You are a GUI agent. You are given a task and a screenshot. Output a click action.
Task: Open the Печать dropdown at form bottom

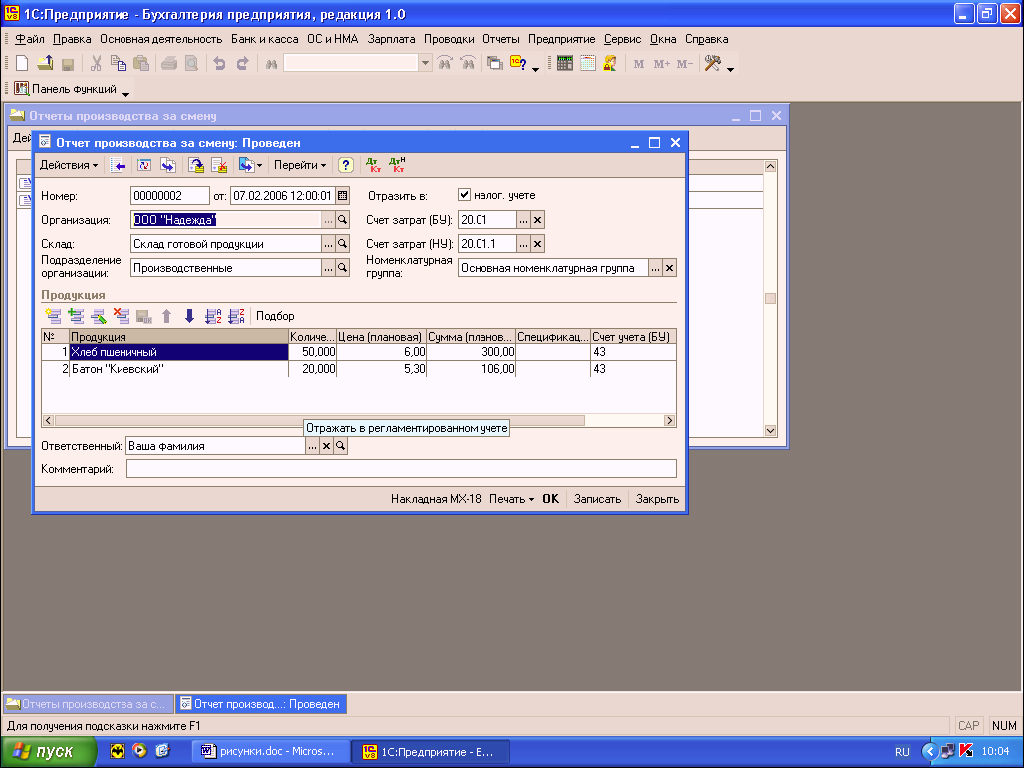[x=511, y=499]
